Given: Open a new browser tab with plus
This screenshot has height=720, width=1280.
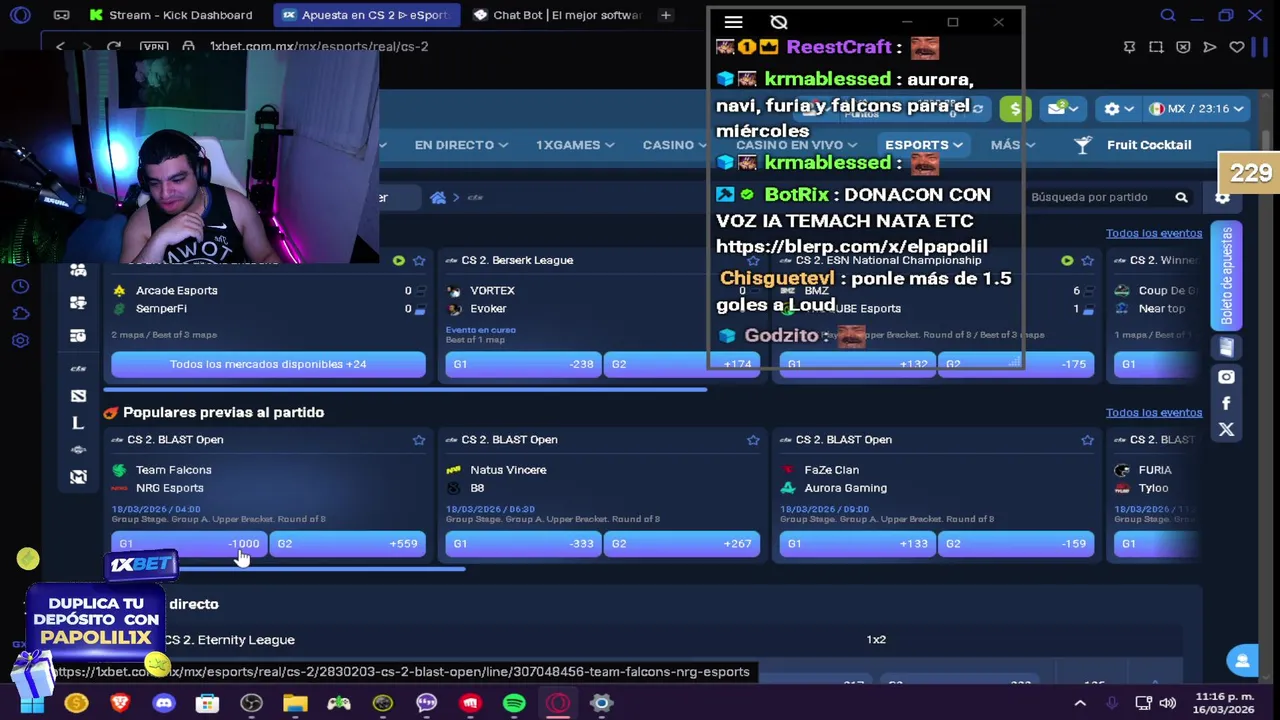Looking at the screenshot, I should 666,15.
